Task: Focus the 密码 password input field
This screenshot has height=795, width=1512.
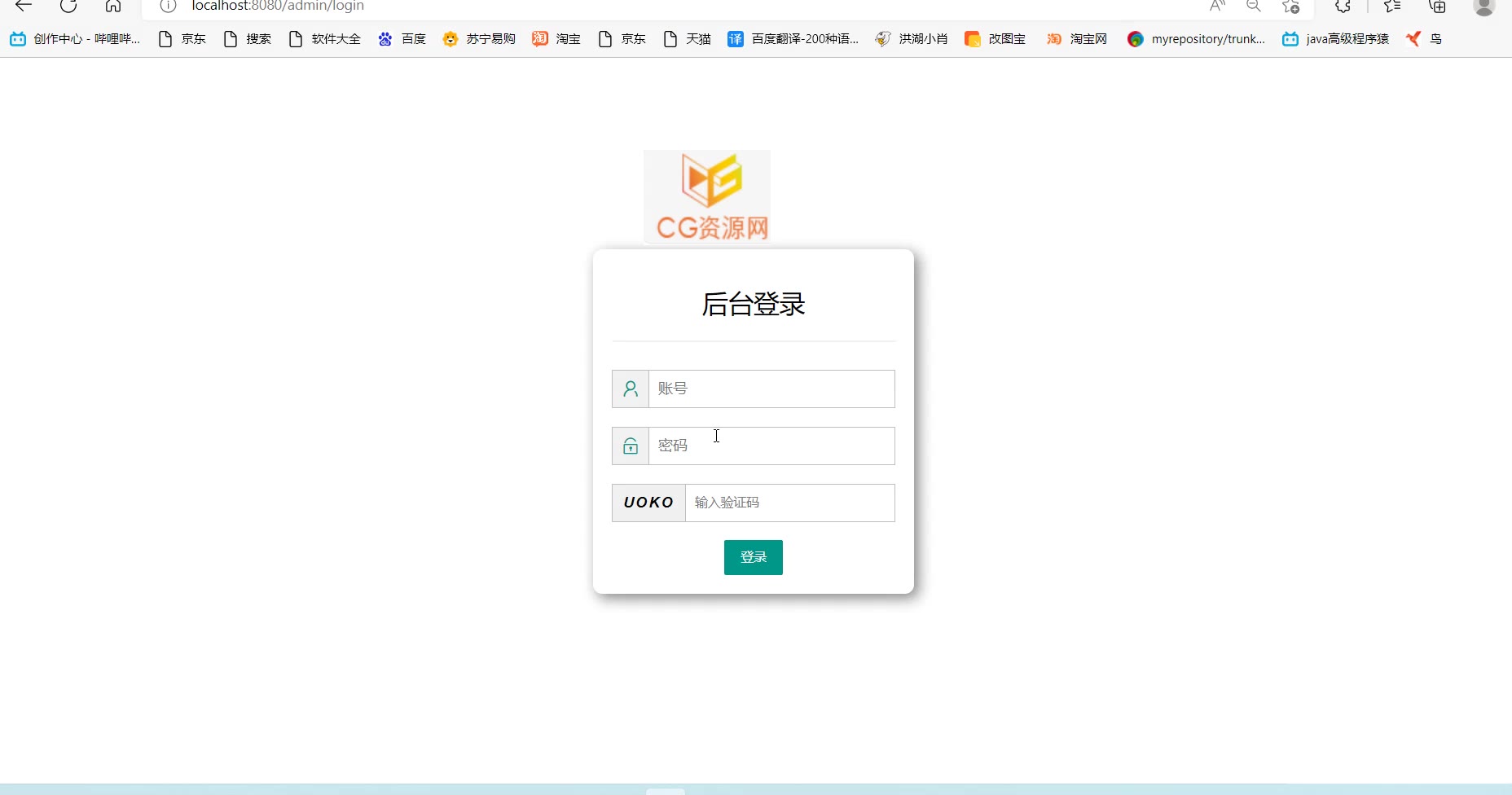Action: [771, 446]
